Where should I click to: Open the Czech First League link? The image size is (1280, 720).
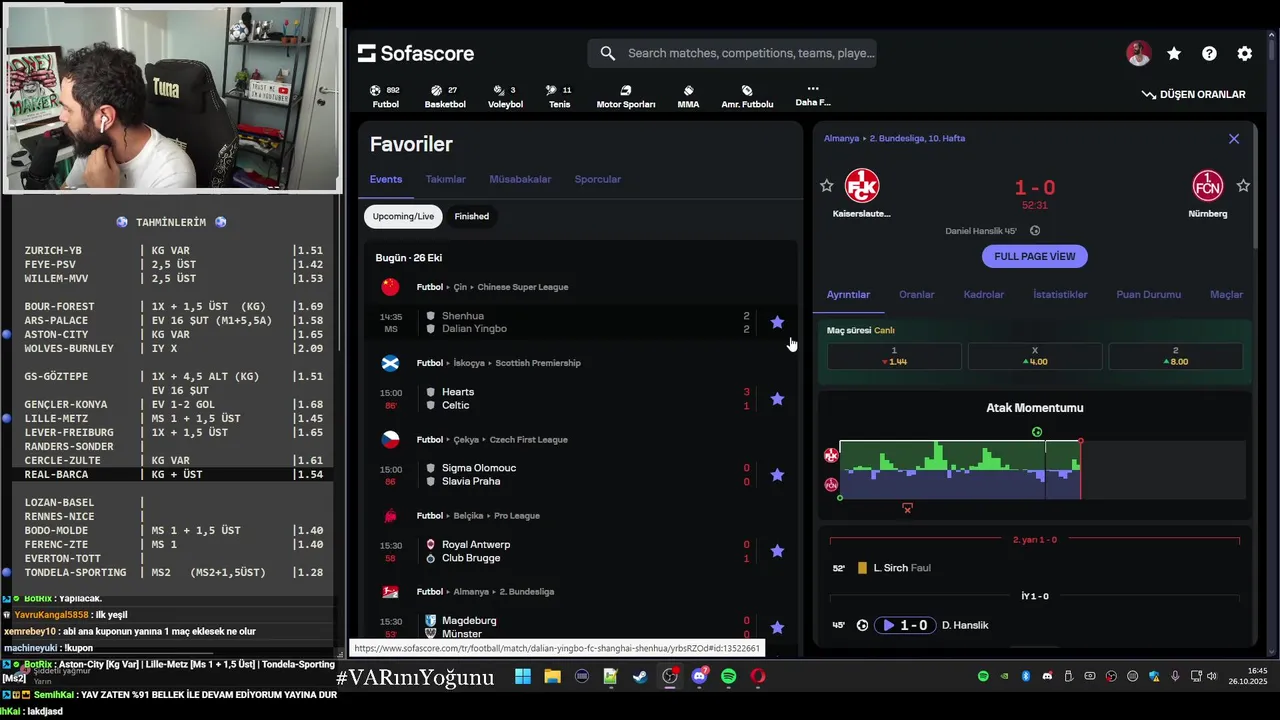(529, 439)
